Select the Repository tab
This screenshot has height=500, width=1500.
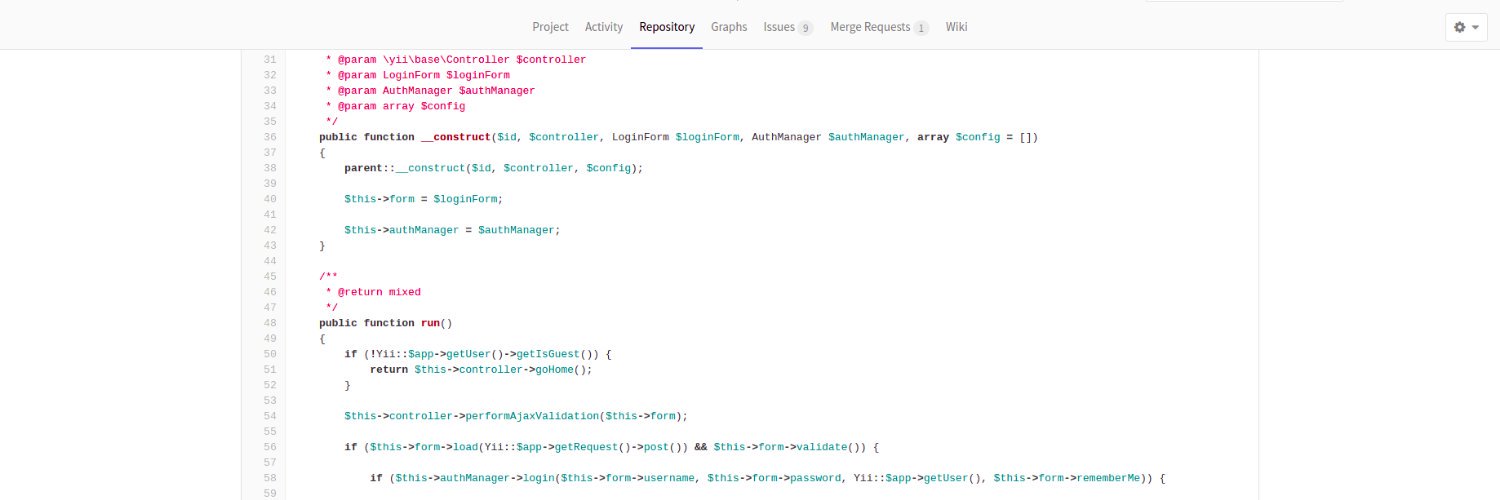(667, 27)
